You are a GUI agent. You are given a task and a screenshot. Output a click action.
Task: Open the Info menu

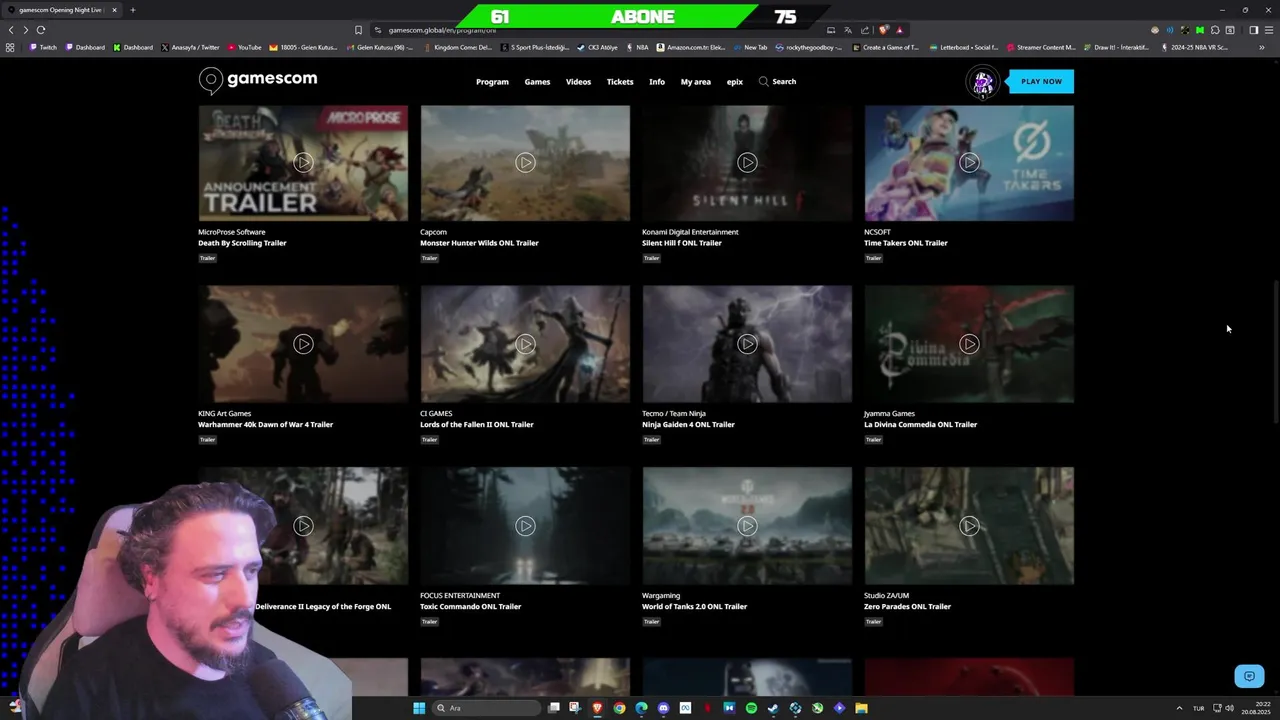click(657, 82)
